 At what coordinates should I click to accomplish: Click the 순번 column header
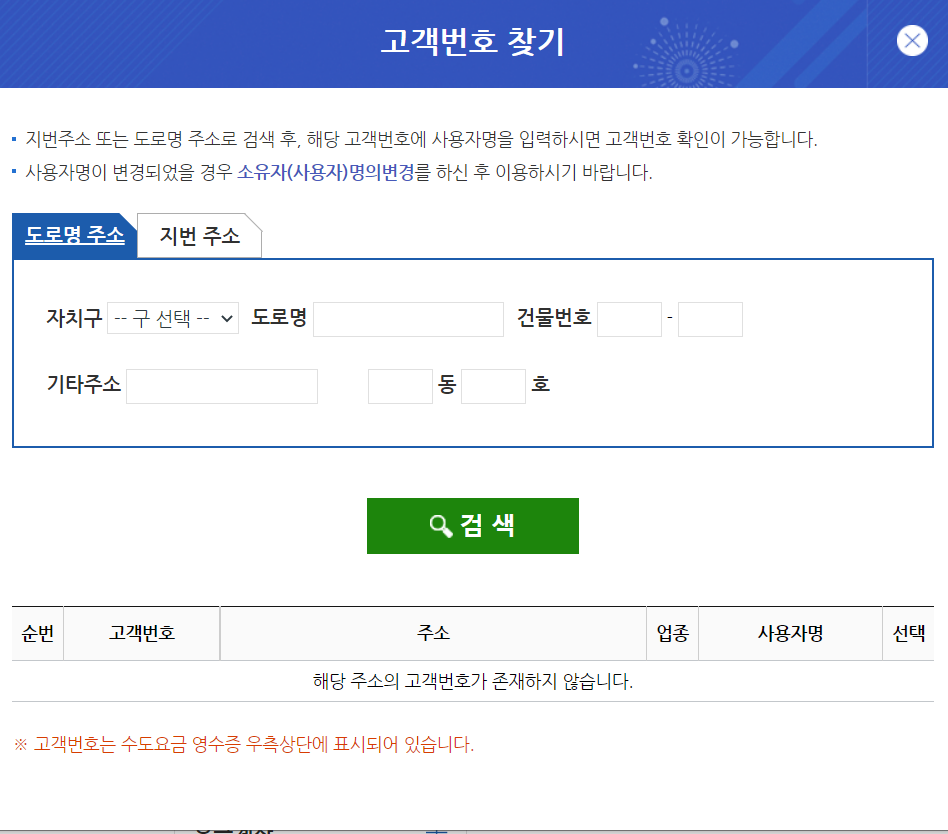pyautogui.click(x=37, y=633)
